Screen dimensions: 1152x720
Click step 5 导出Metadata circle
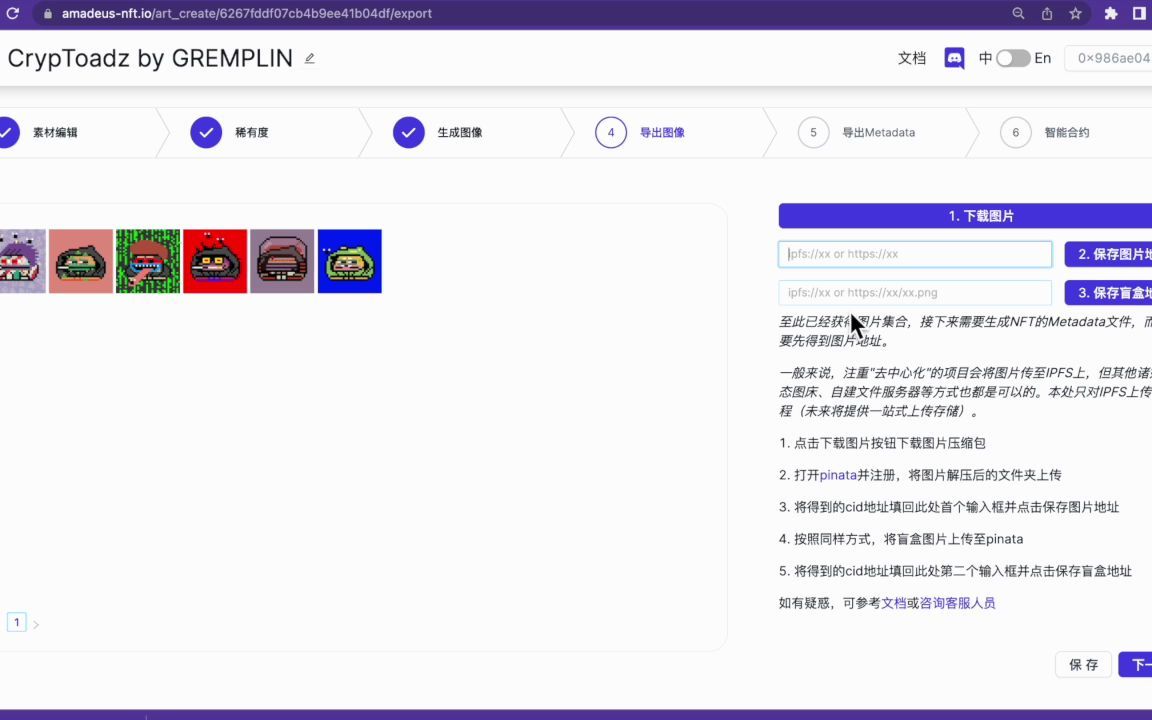[x=813, y=132]
